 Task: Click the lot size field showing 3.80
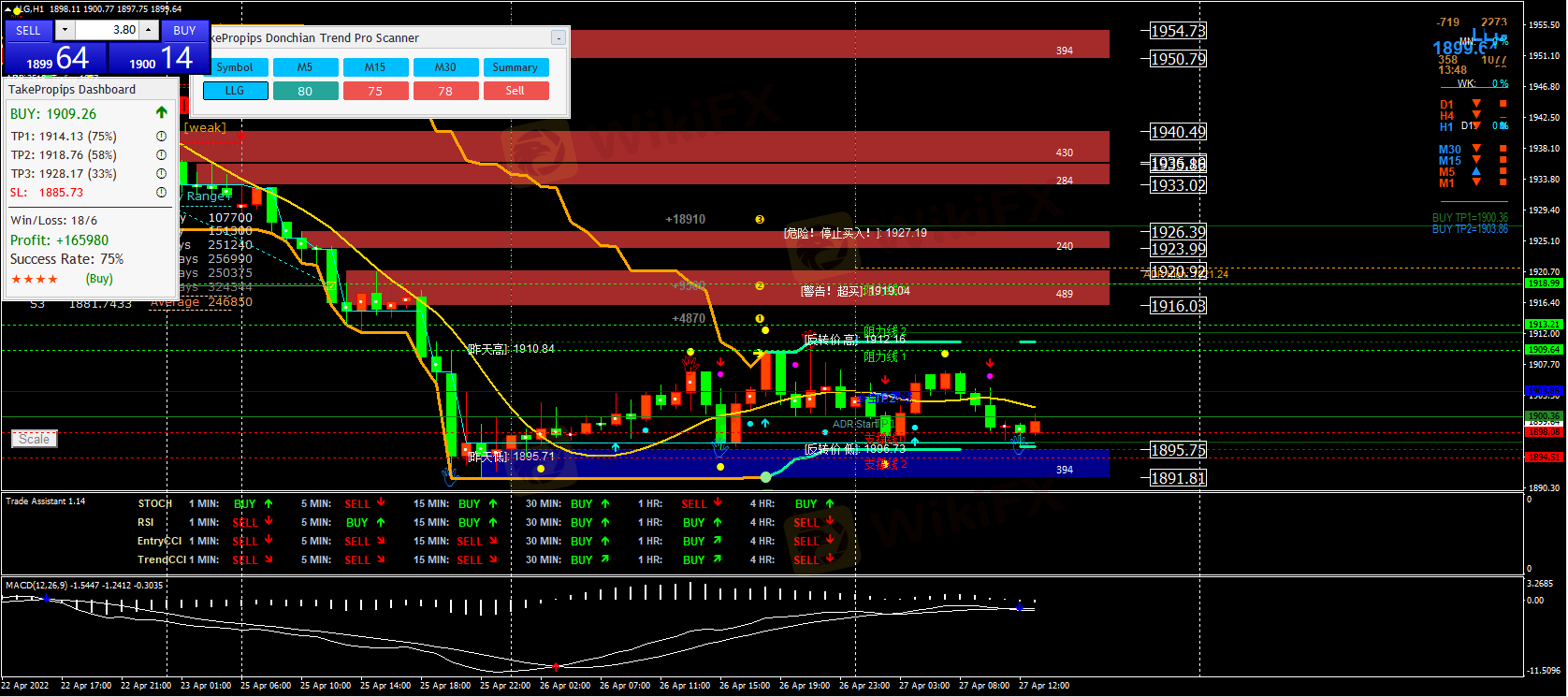pos(107,30)
